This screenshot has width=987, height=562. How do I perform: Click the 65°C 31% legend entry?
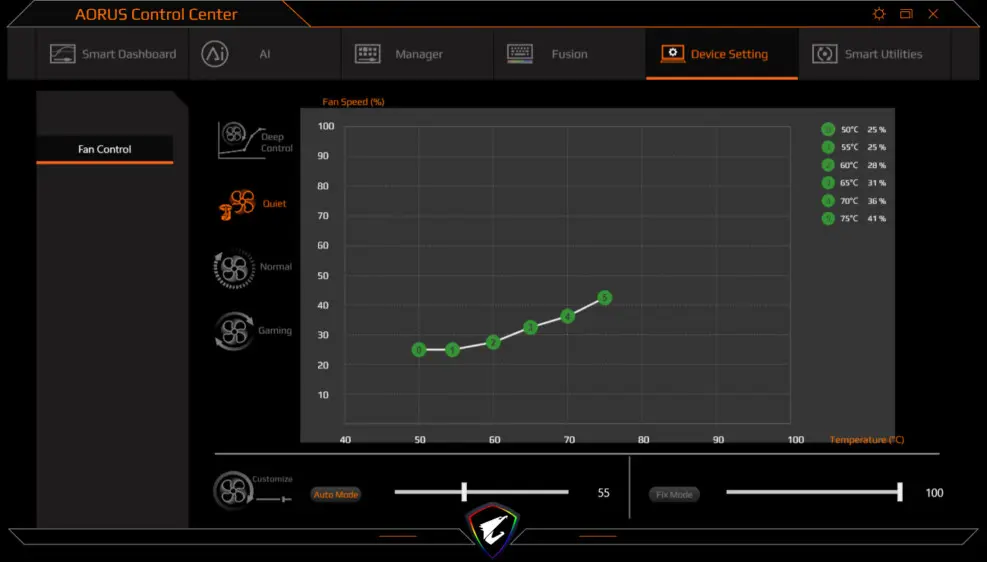[x=854, y=183]
